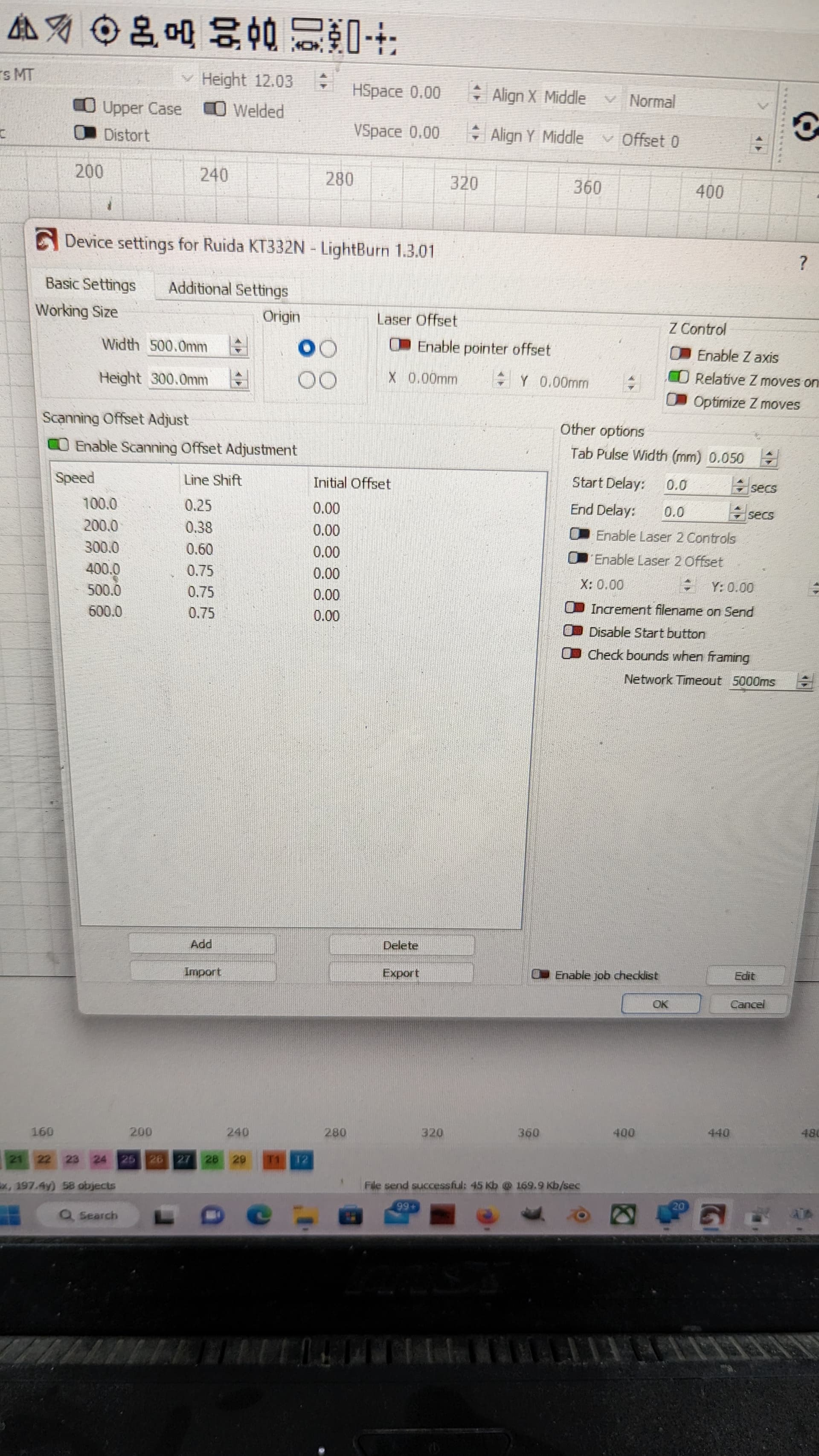Toggle Check bounds when framing
819x1456 pixels.
[572, 654]
